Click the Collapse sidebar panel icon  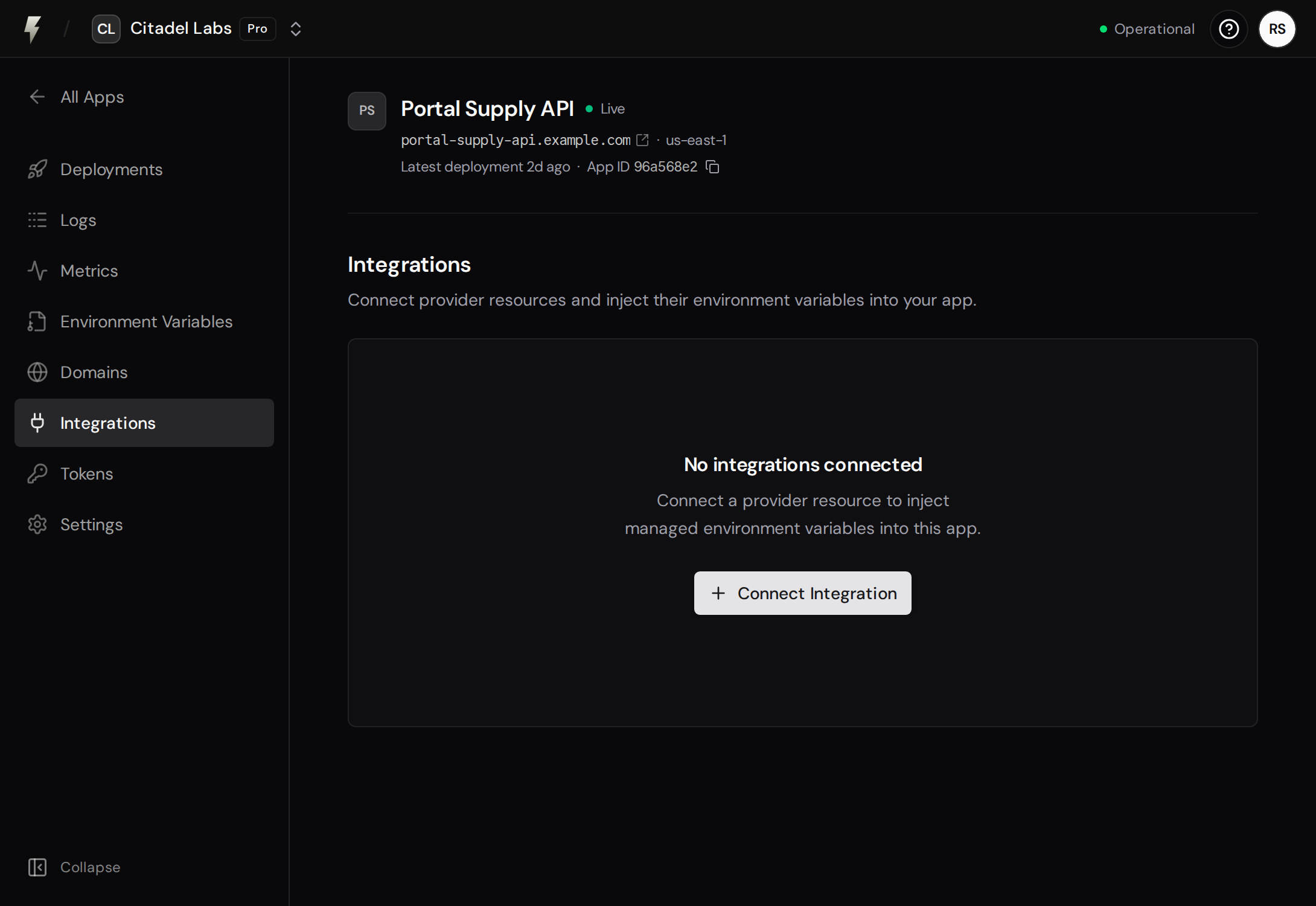(37, 867)
